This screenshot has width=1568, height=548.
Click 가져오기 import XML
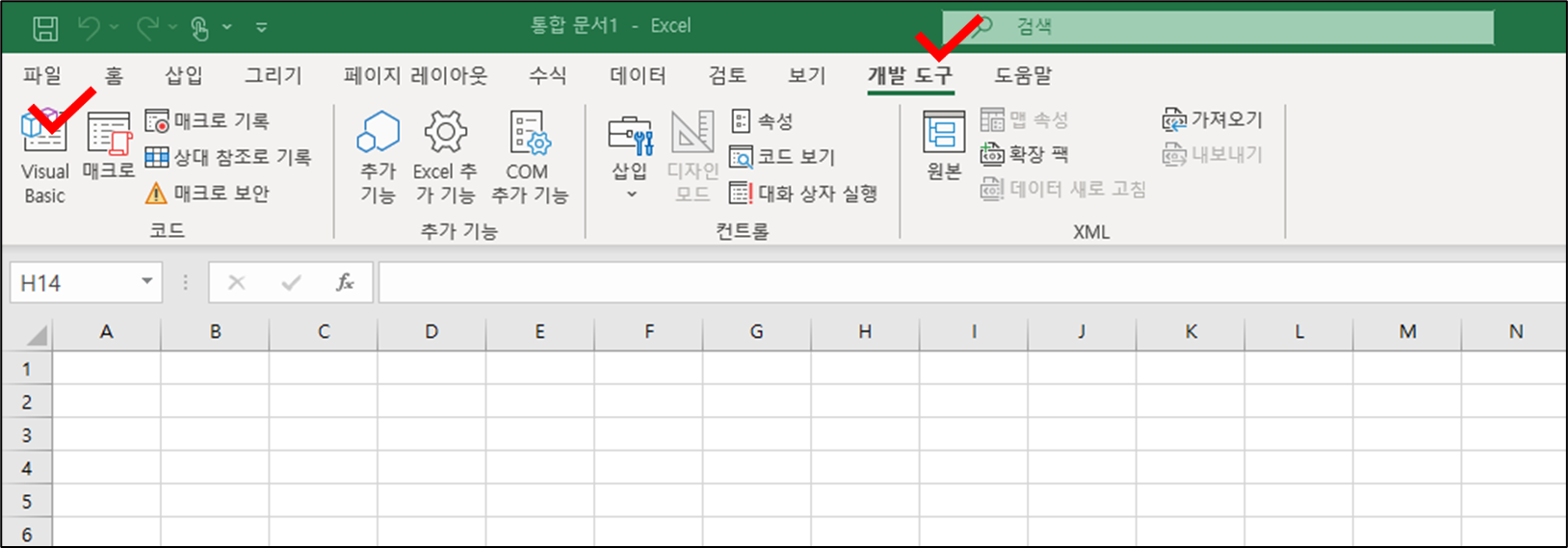click(1212, 120)
